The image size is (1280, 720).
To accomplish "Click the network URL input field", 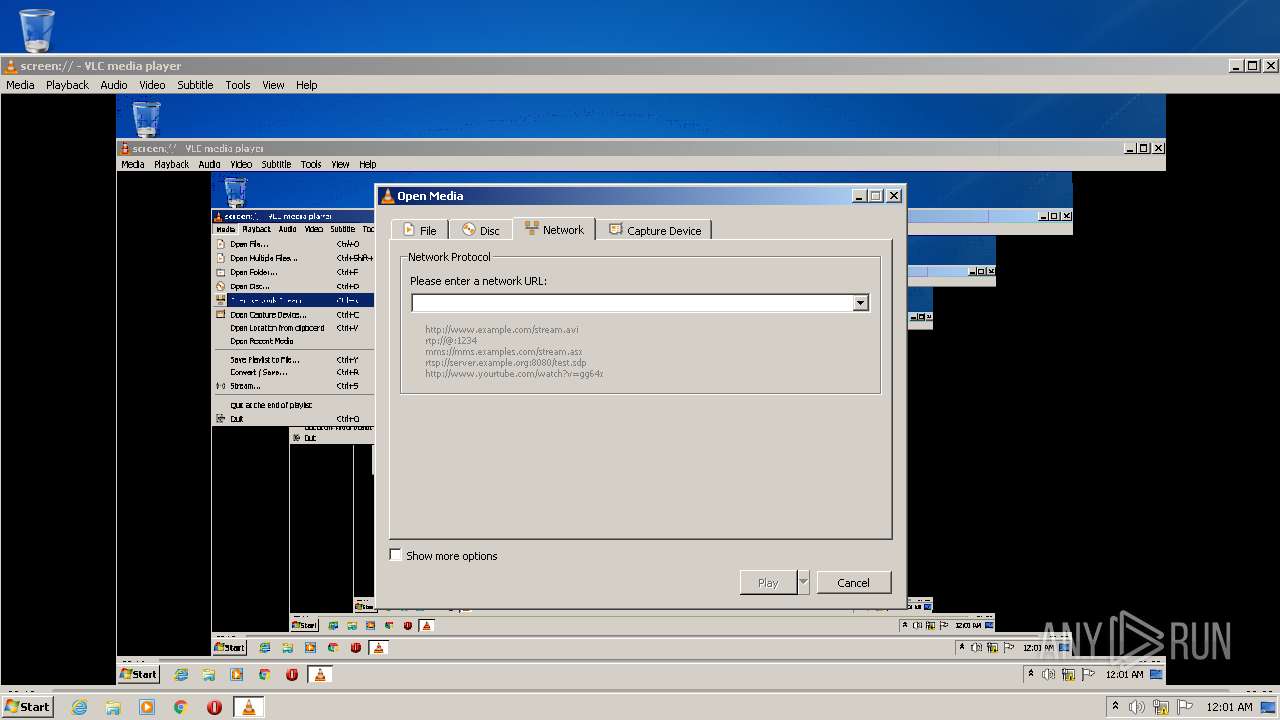I will [x=632, y=303].
